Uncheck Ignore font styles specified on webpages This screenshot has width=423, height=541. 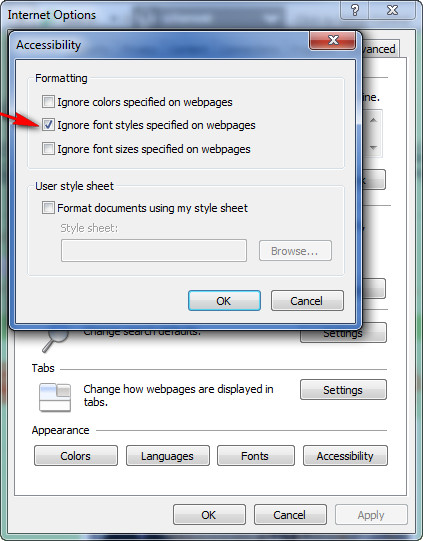(x=48, y=125)
